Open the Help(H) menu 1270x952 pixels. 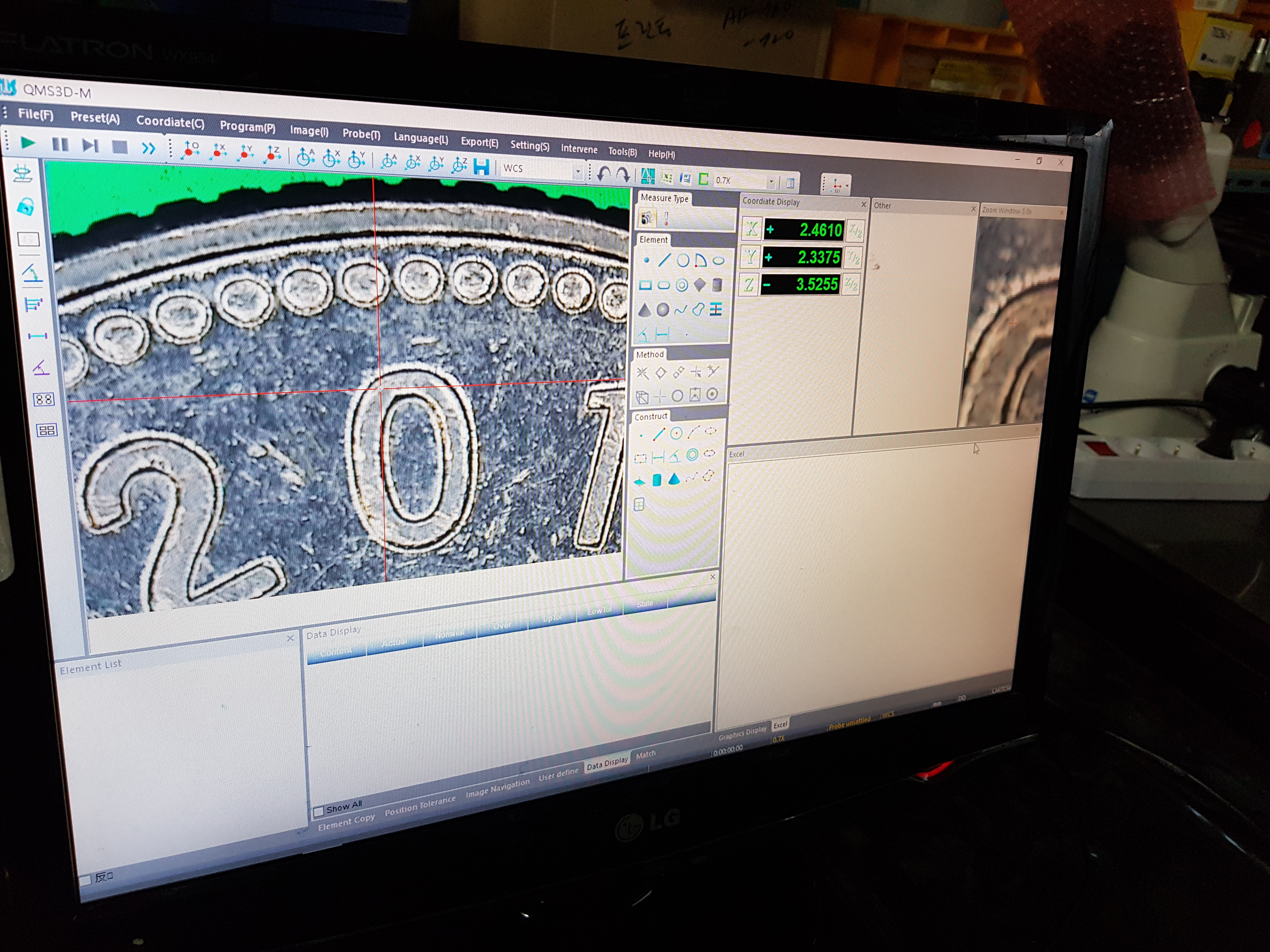click(x=661, y=154)
